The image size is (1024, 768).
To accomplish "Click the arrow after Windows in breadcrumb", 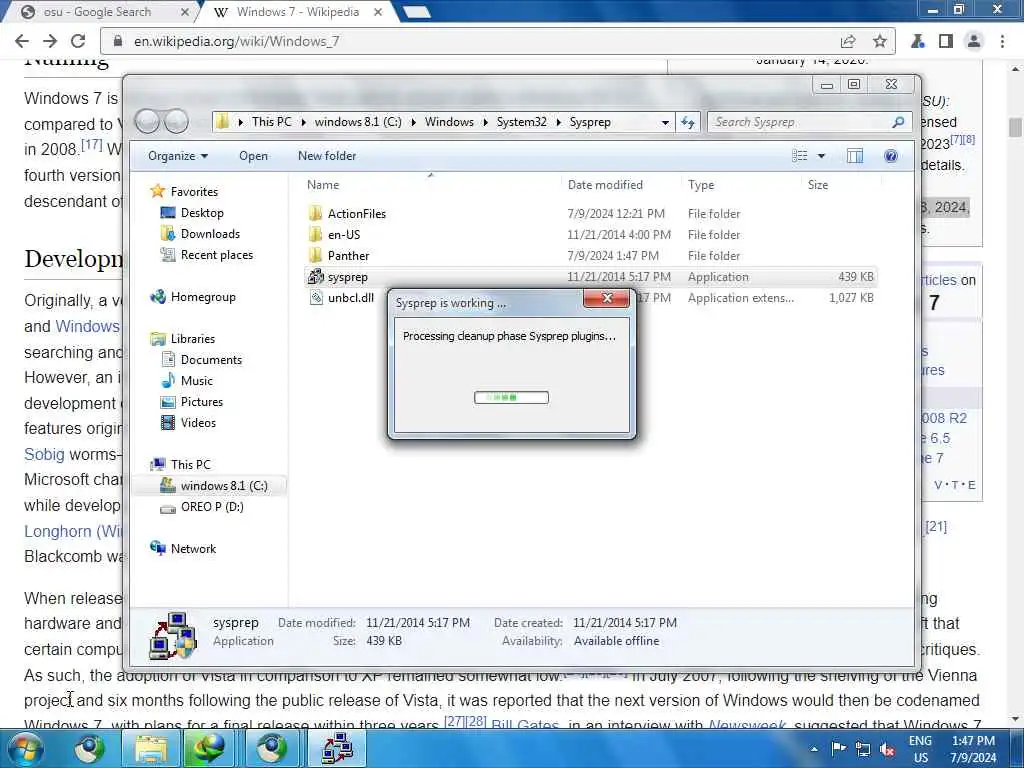I will tap(485, 122).
